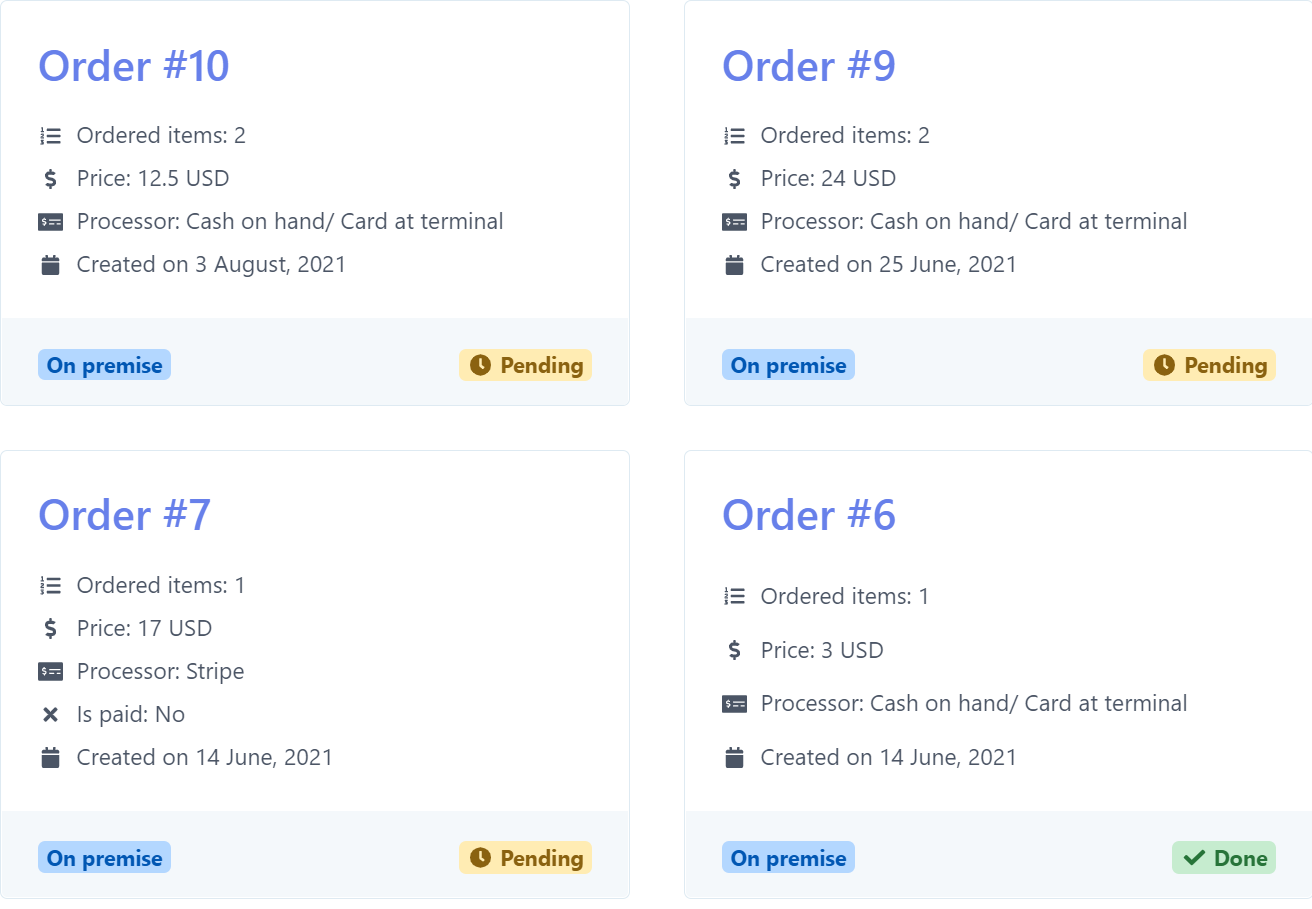
Task: Select the 'On premise' badge on Order #9
Action: click(x=788, y=364)
